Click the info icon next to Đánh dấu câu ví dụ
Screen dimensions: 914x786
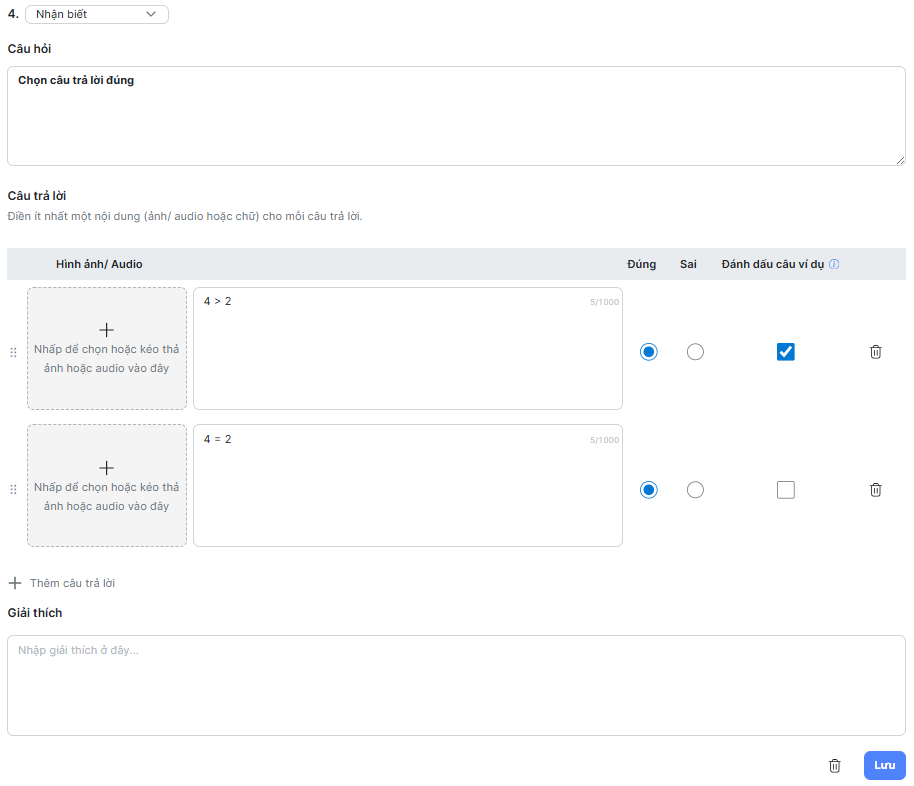click(x=834, y=265)
